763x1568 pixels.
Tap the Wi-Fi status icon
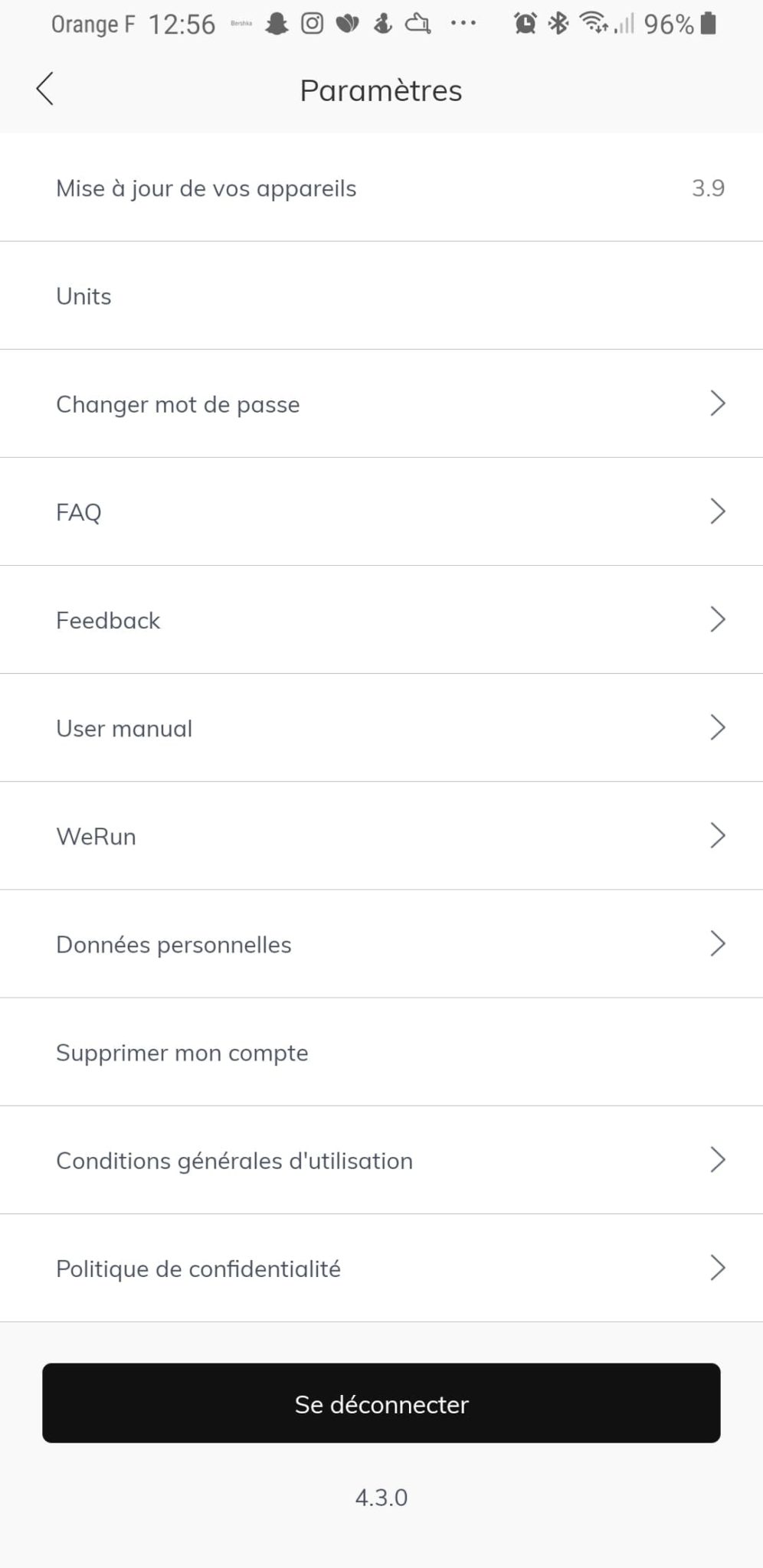pyautogui.click(x=593, y=24)
